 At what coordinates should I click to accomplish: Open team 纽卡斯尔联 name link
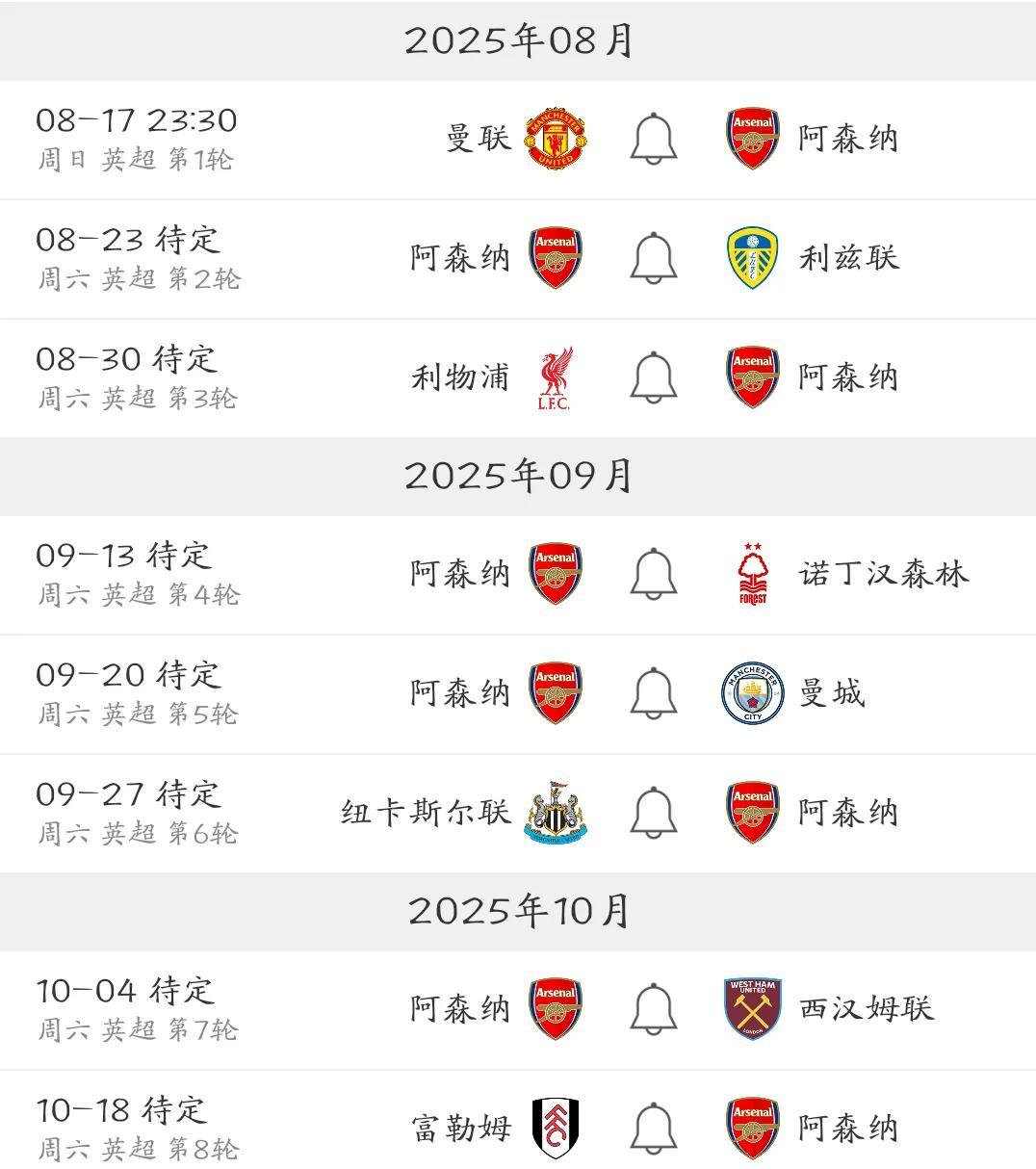425,813
